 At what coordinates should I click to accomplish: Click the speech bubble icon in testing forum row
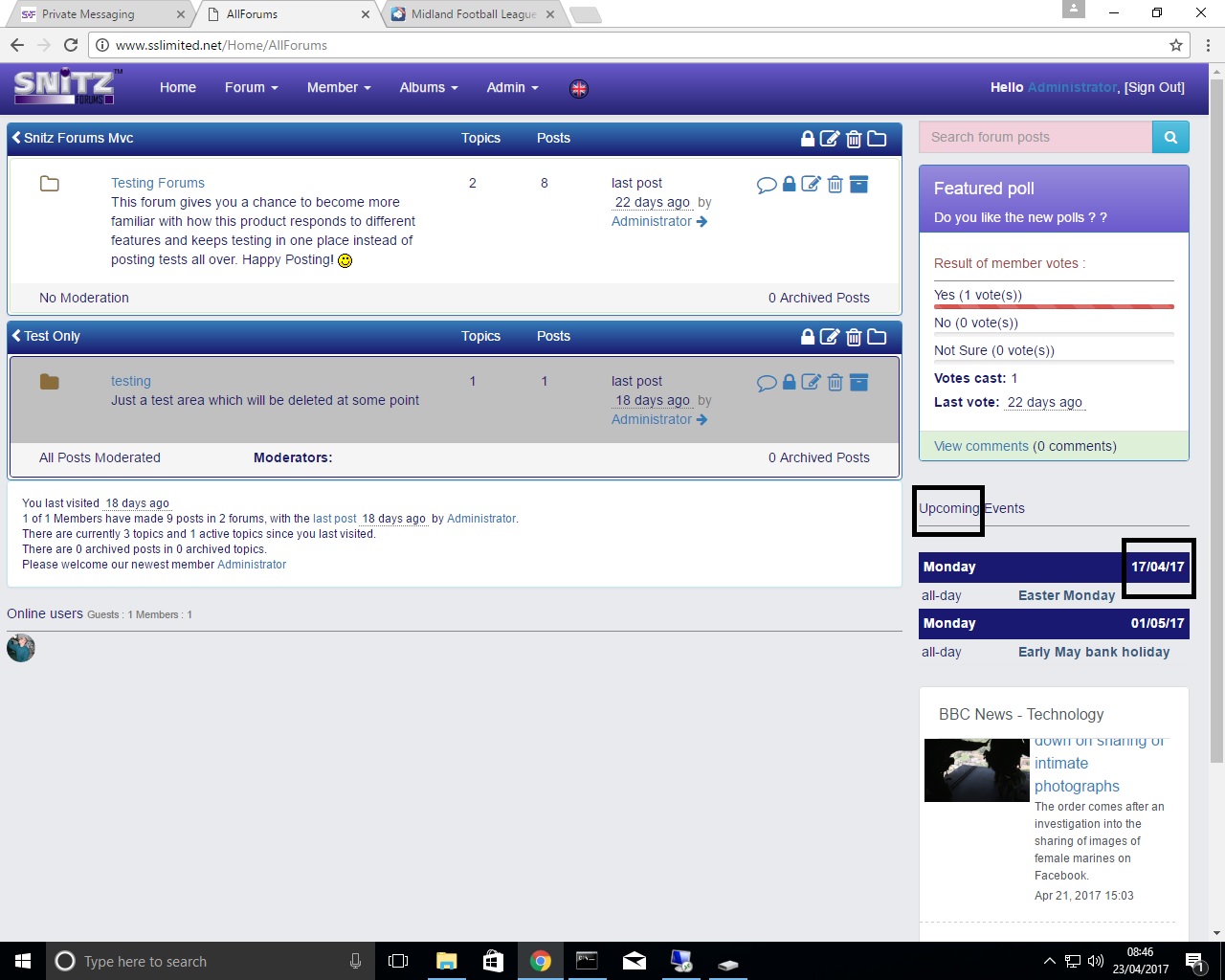tap(766, 383)
